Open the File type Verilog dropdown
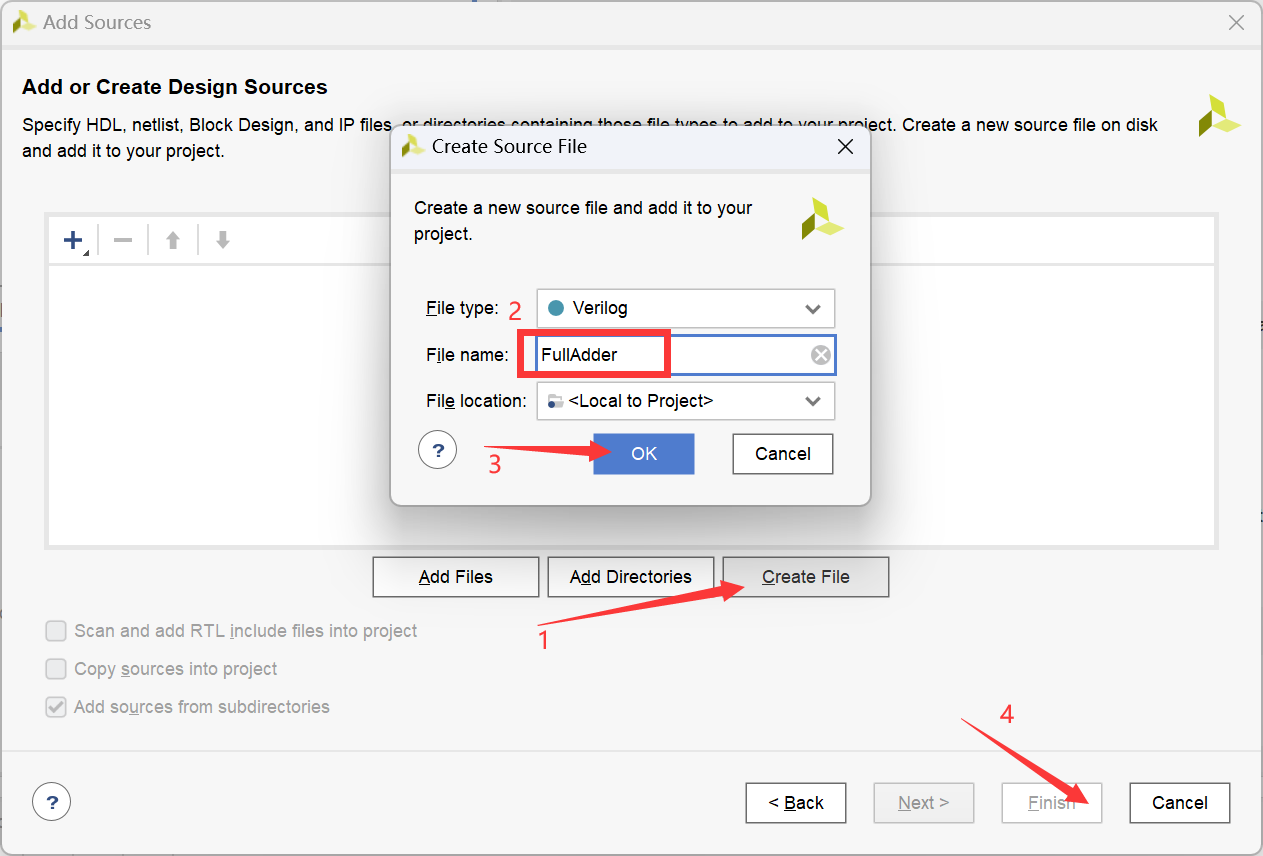 (685, 308)
